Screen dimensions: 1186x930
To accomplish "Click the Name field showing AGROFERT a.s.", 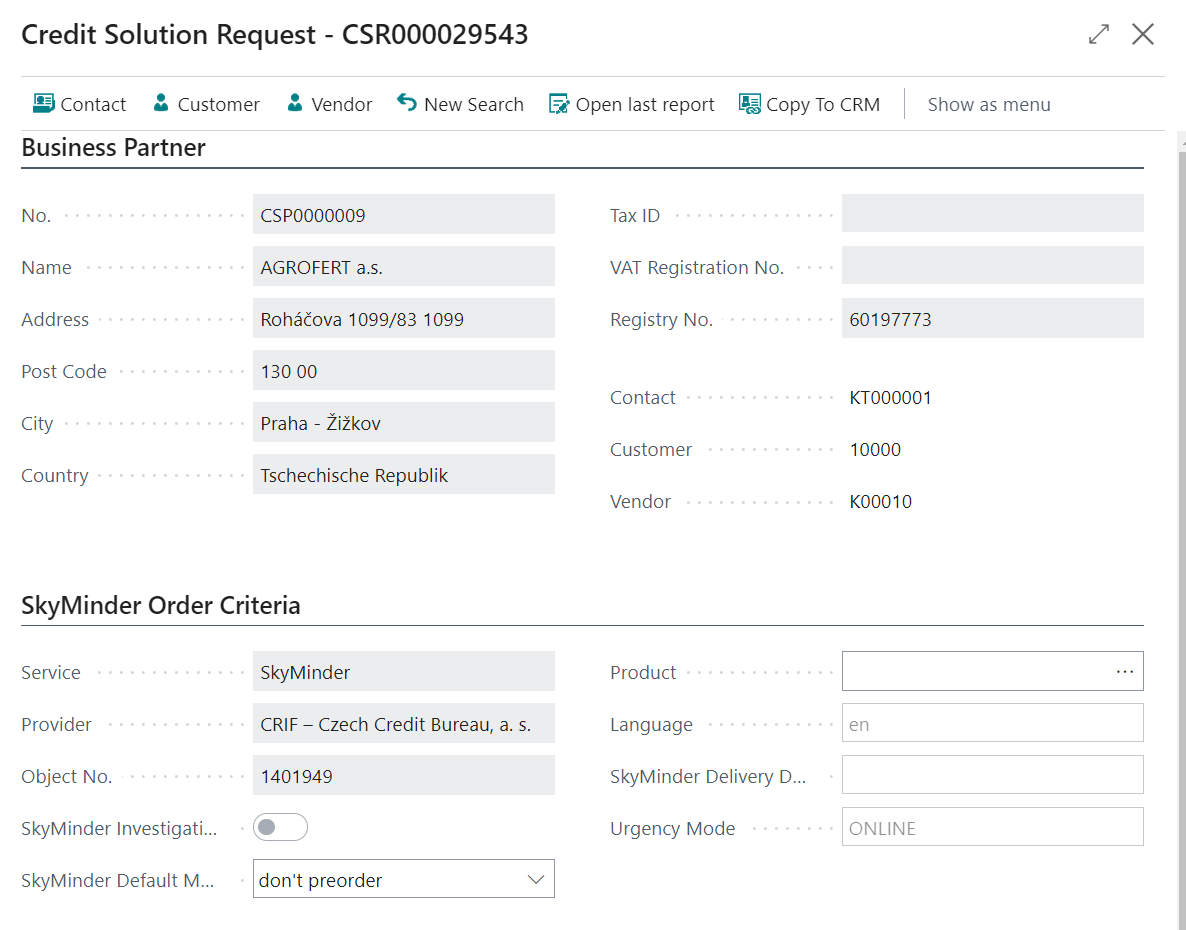I will click(404, 266).
